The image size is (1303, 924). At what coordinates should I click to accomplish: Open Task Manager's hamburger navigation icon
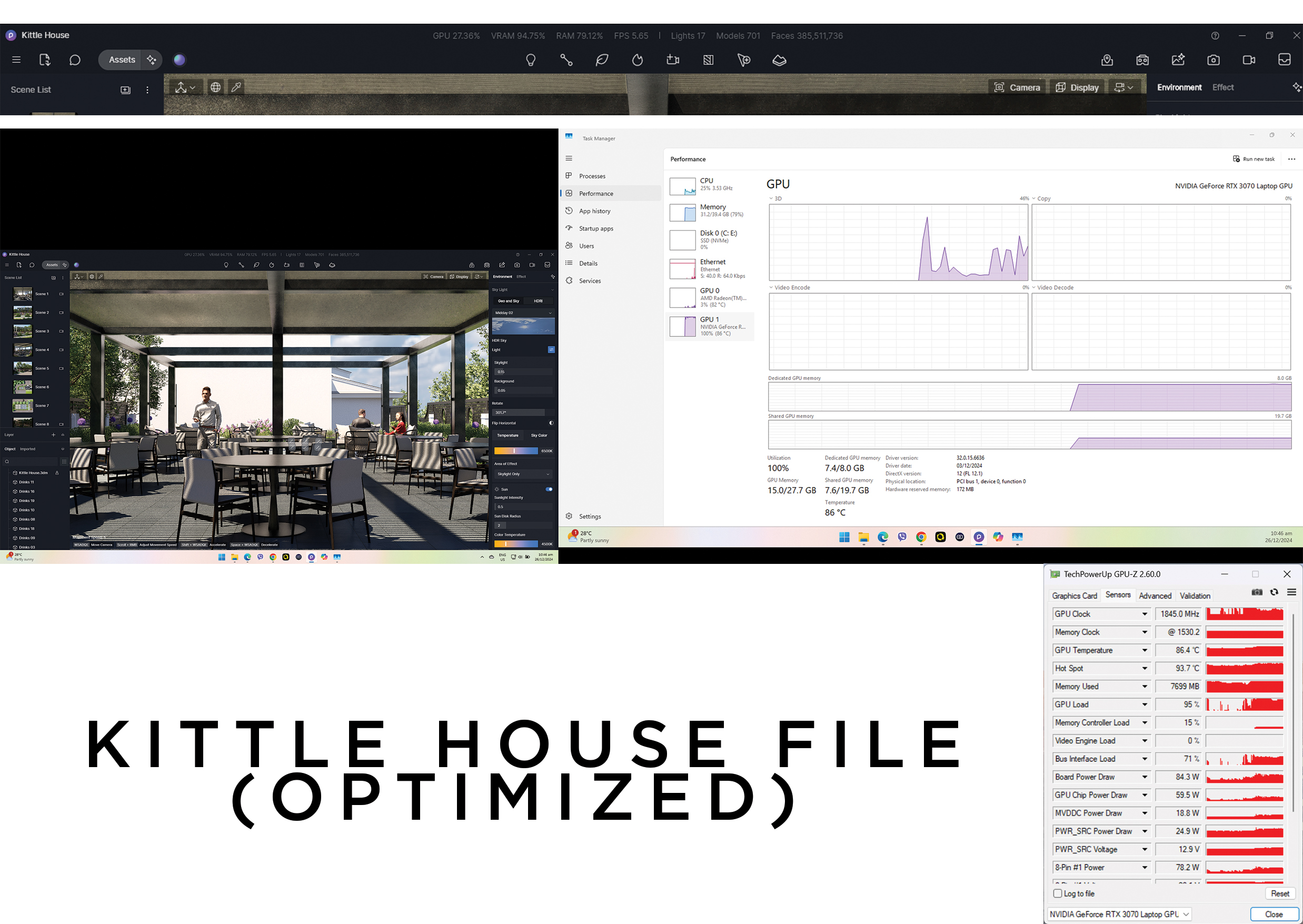pos(569,159)
